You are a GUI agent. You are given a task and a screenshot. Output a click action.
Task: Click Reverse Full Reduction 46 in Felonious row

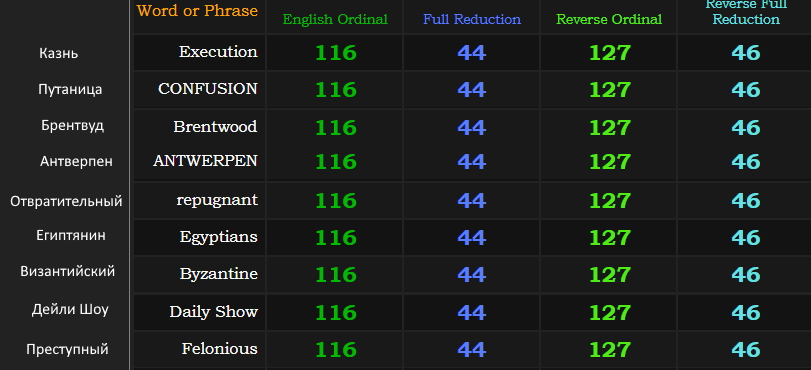point(746,350)
